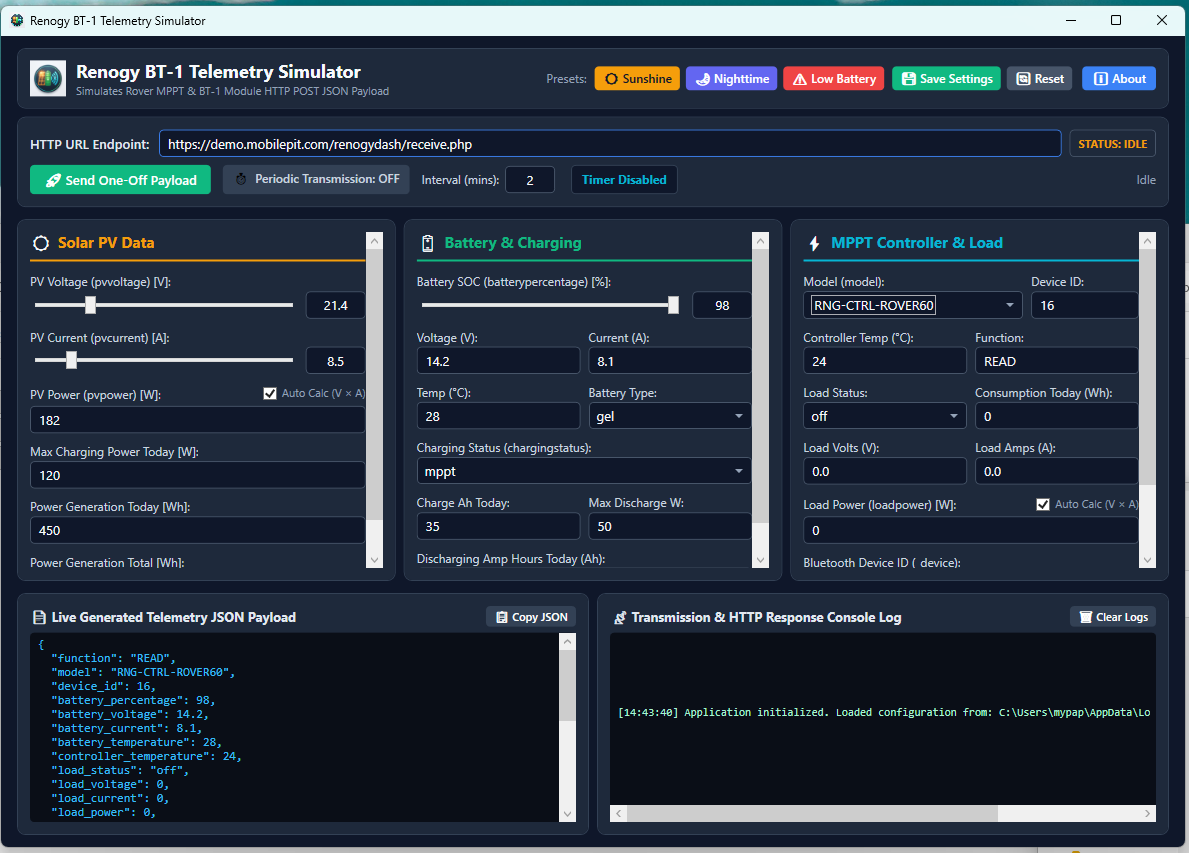Click JSON payload scroll-down arrow
Screen dimensions: 1189x853
tap(567, 814)
